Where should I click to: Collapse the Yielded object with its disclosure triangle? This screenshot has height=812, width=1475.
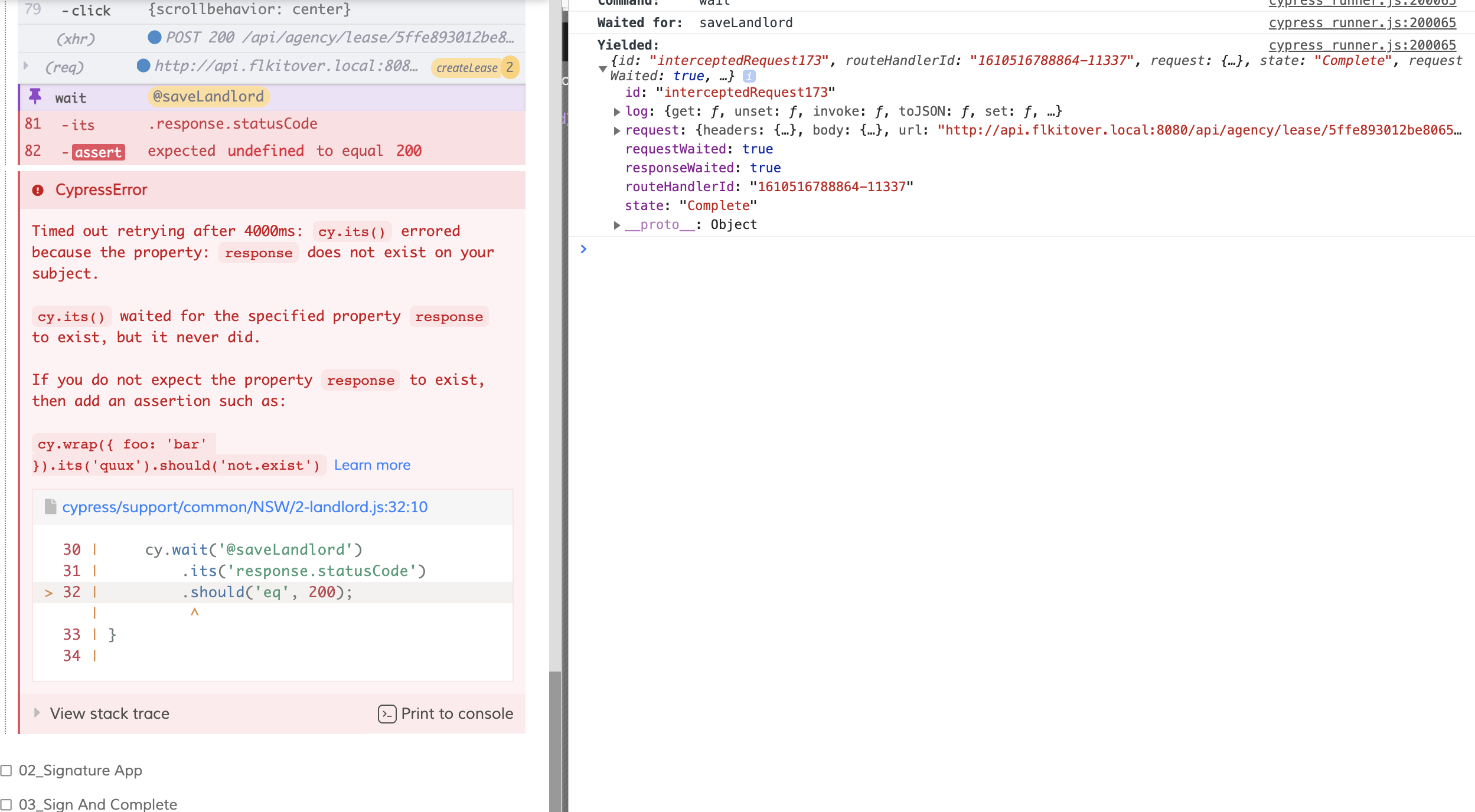pyautogui.click(x=603, y=68)
